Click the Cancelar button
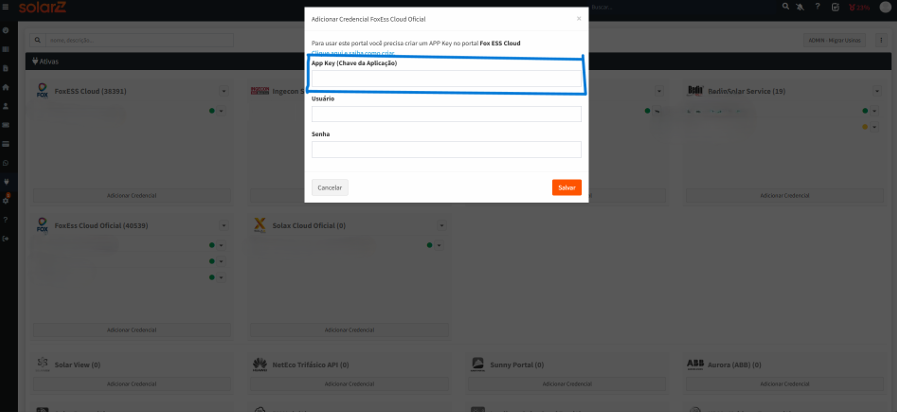Screen dimensions: 897x412 point(330,188)
